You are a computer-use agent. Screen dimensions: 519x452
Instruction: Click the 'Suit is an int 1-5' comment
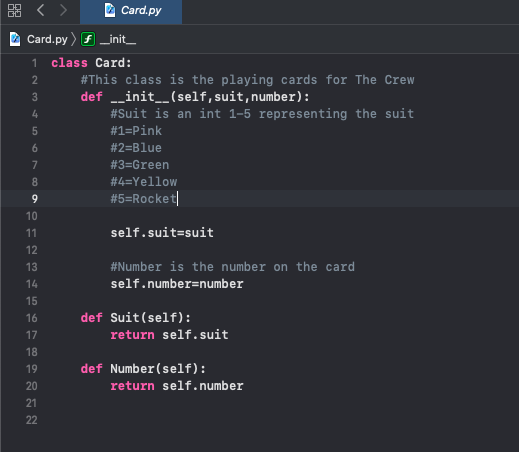[x=262, y=114]
